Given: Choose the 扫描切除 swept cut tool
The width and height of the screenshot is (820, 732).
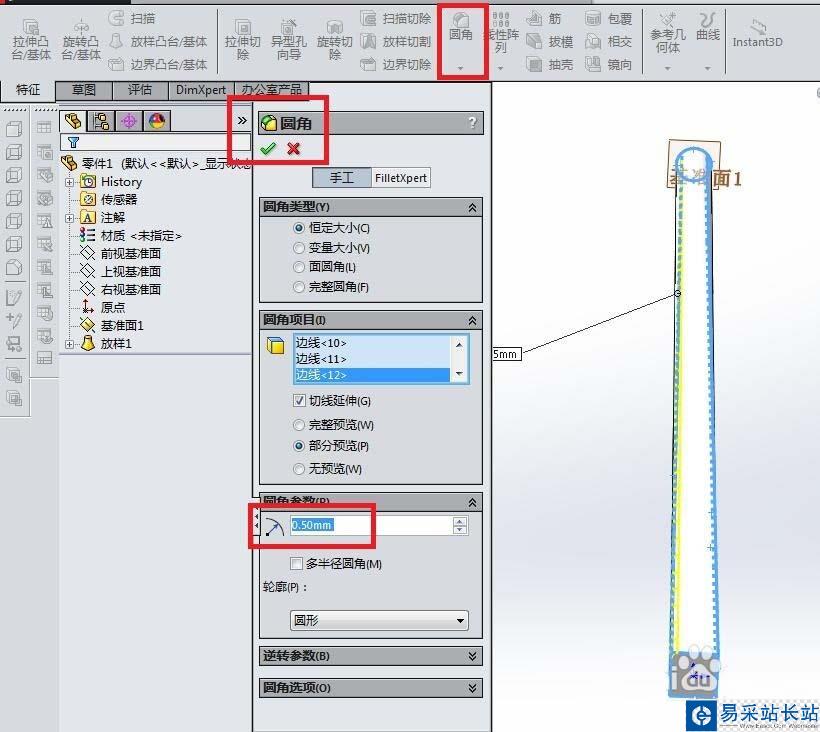Looking at the screenshot, I should [x=396, y=19].
